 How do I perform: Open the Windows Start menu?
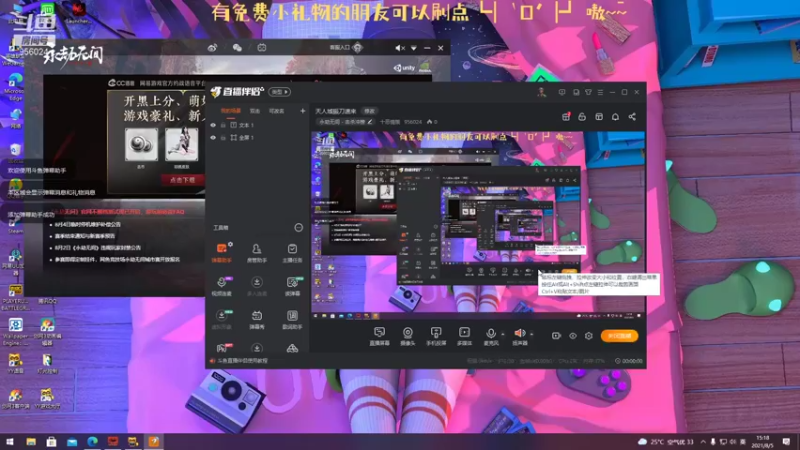(10, 441)
